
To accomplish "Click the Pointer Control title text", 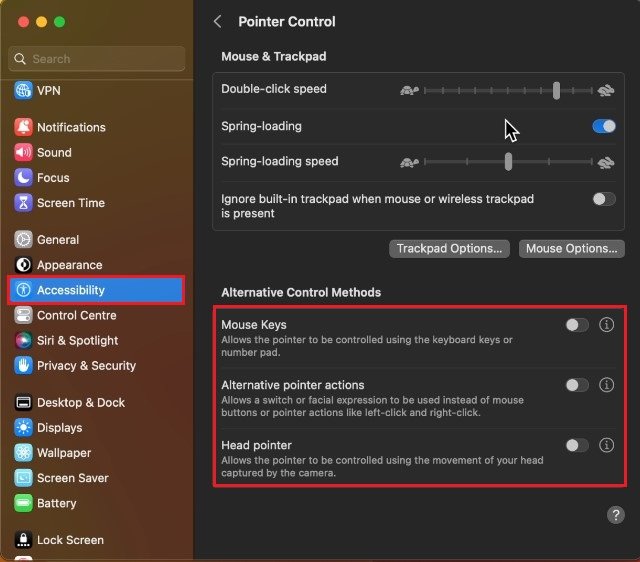I will pyautogui.click(x=287, y=22).
